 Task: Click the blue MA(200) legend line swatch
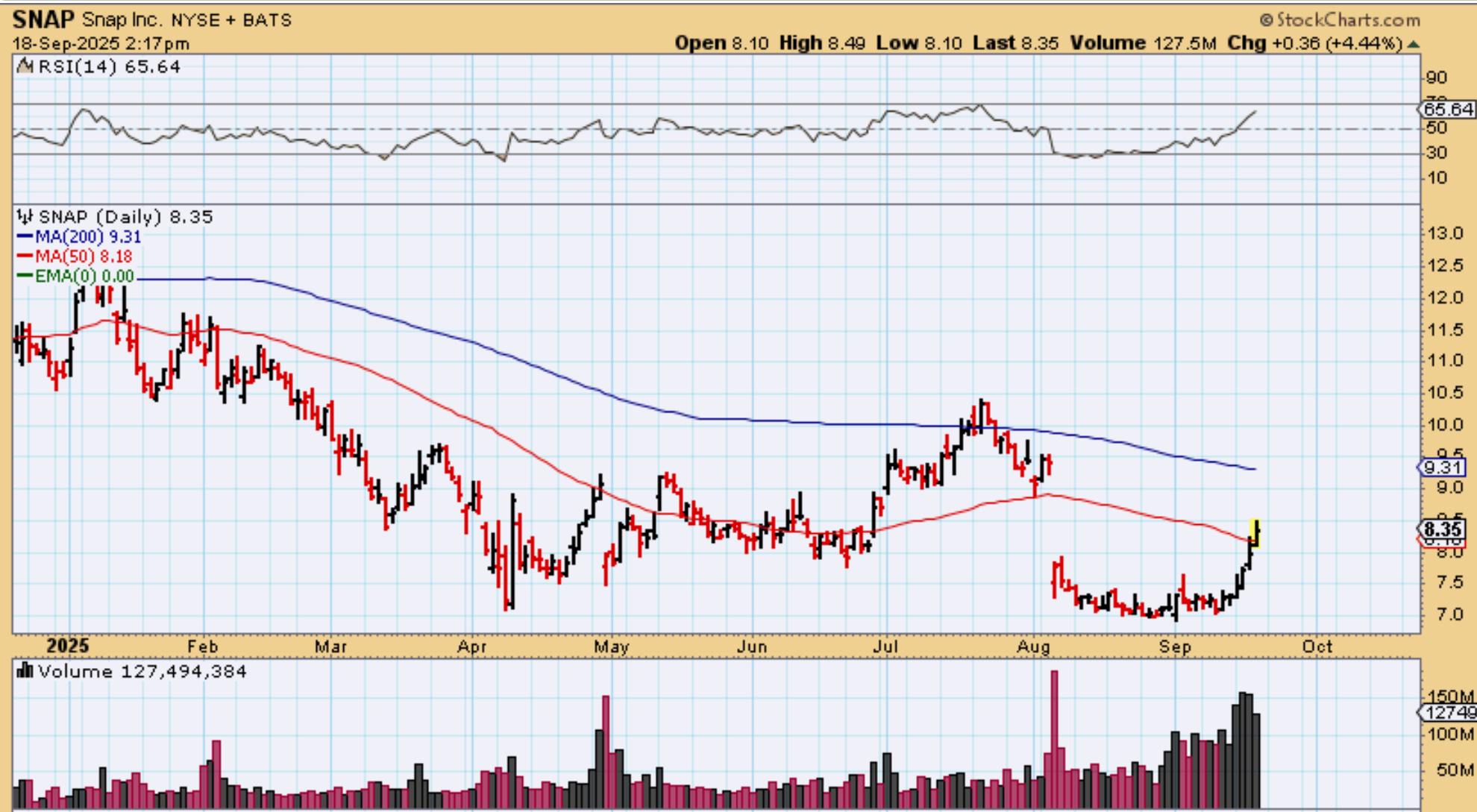(25, 236)
